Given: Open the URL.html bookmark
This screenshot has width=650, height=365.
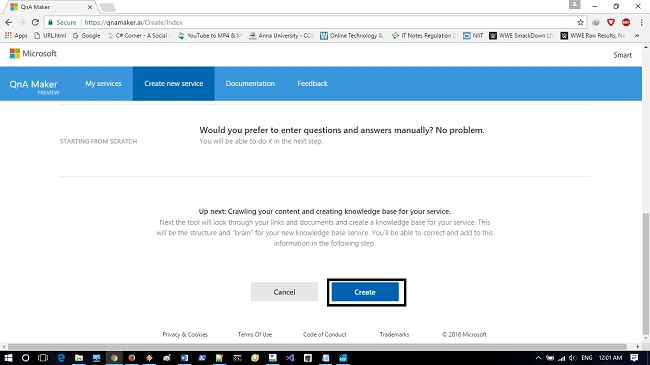Looking at the screenshot, I should click(50, 36).
